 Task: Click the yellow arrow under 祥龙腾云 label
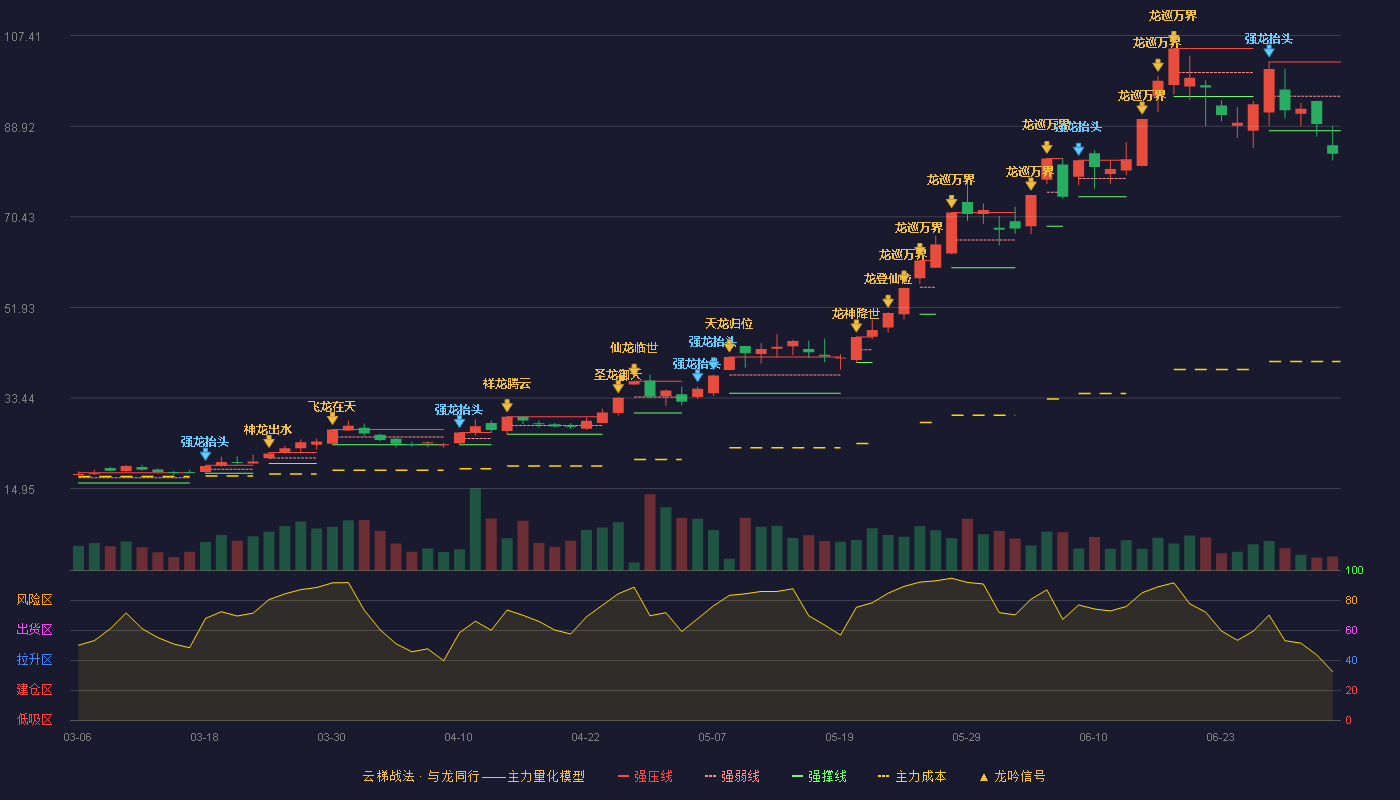[507, 405]
